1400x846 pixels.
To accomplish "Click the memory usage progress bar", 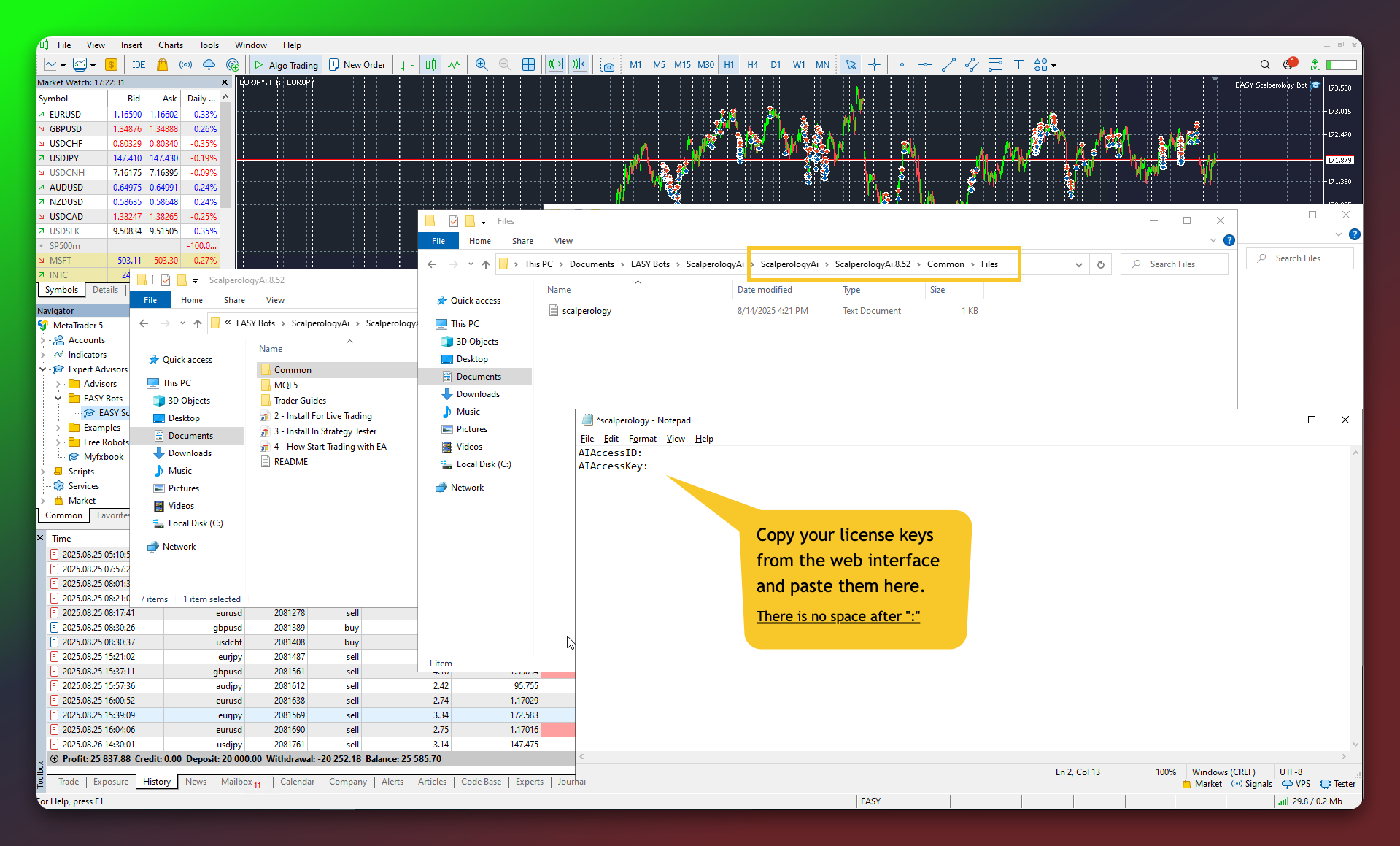I will pos(1341,65).
